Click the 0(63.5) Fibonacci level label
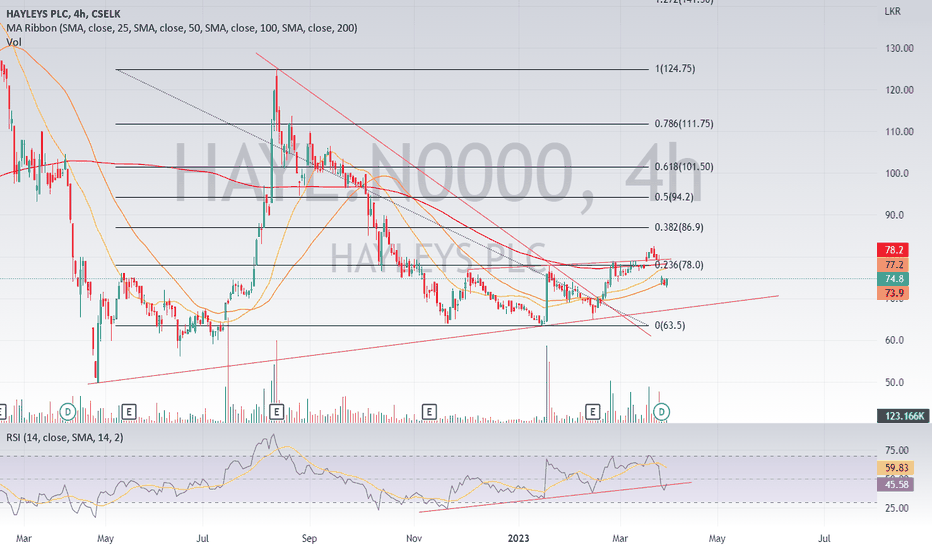Screen dimensions: 932x550 (x=669, y=326)
